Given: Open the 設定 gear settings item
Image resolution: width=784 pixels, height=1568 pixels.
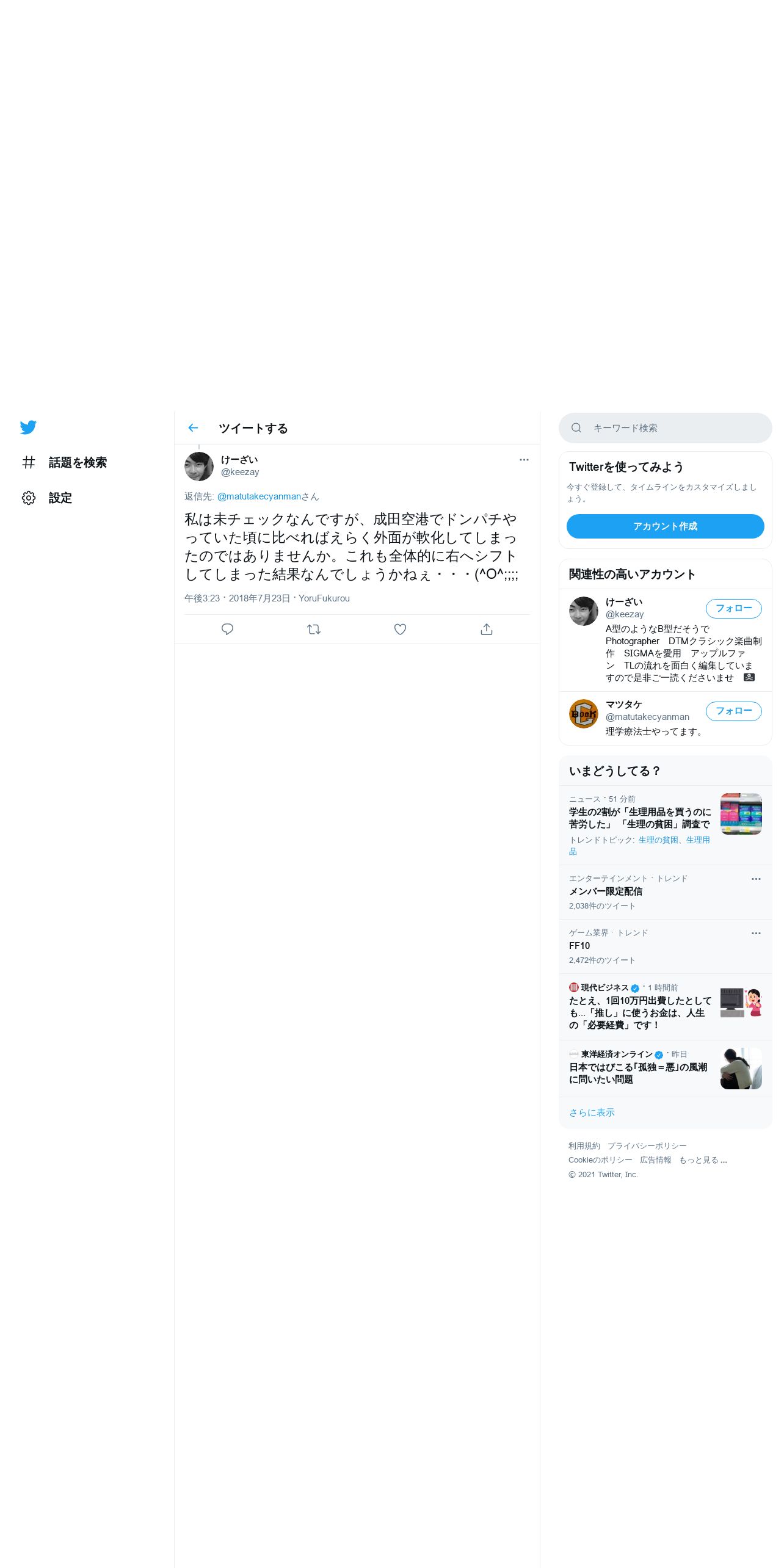Looking at the screenshot, I should coord(47,498).
